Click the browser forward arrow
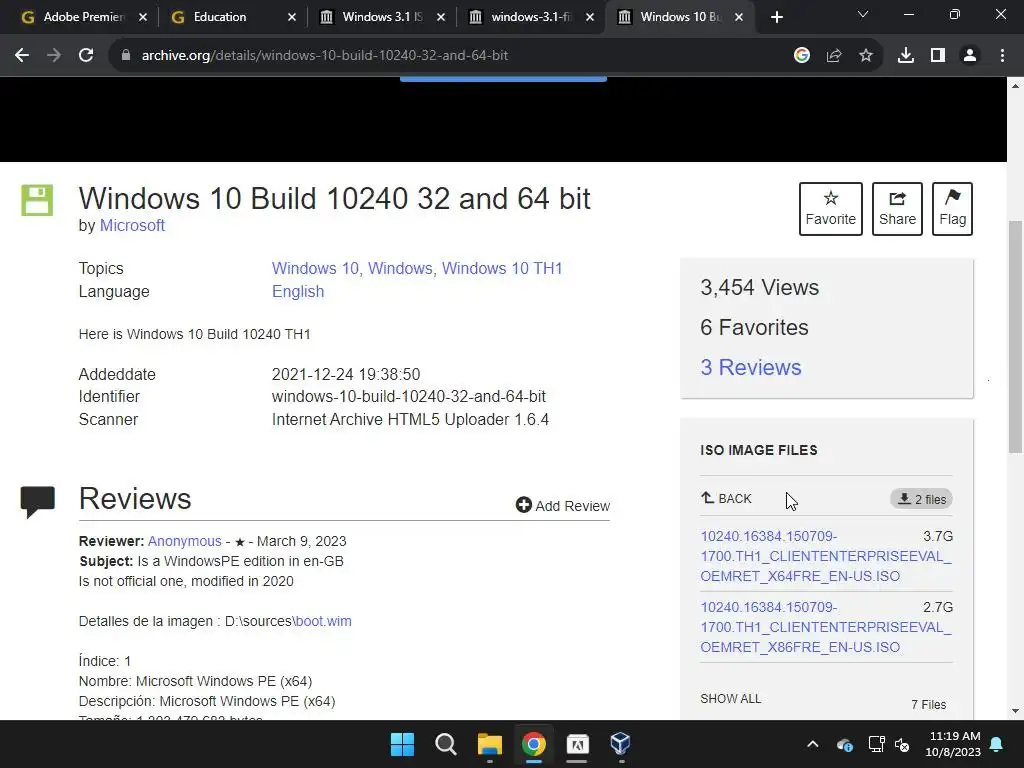The image size is (1024, 768). click(54, 56)
